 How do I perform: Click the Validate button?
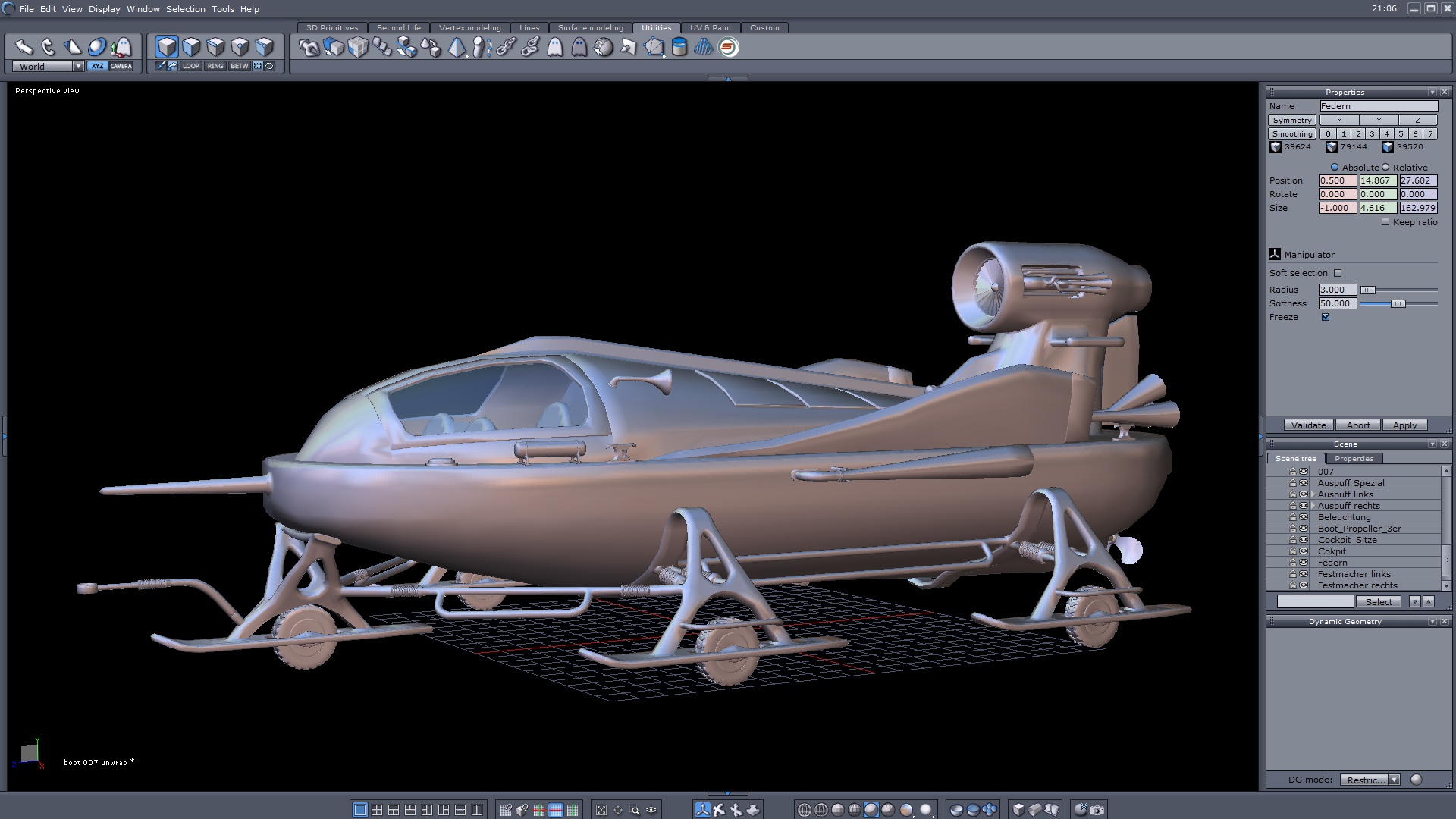[1308, 425]
